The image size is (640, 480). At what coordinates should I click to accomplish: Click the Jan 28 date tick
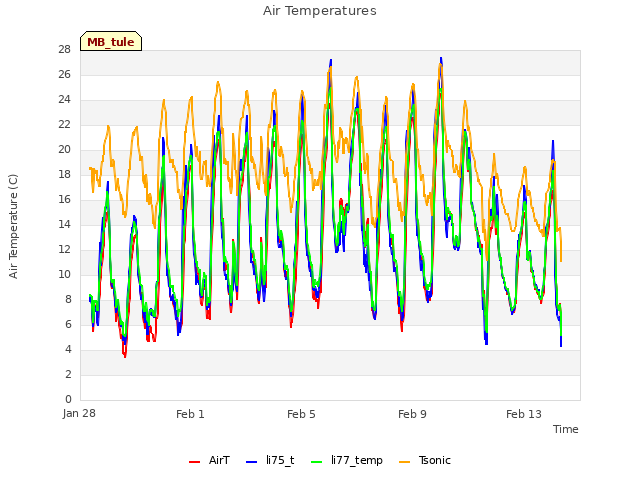[79, 413]
